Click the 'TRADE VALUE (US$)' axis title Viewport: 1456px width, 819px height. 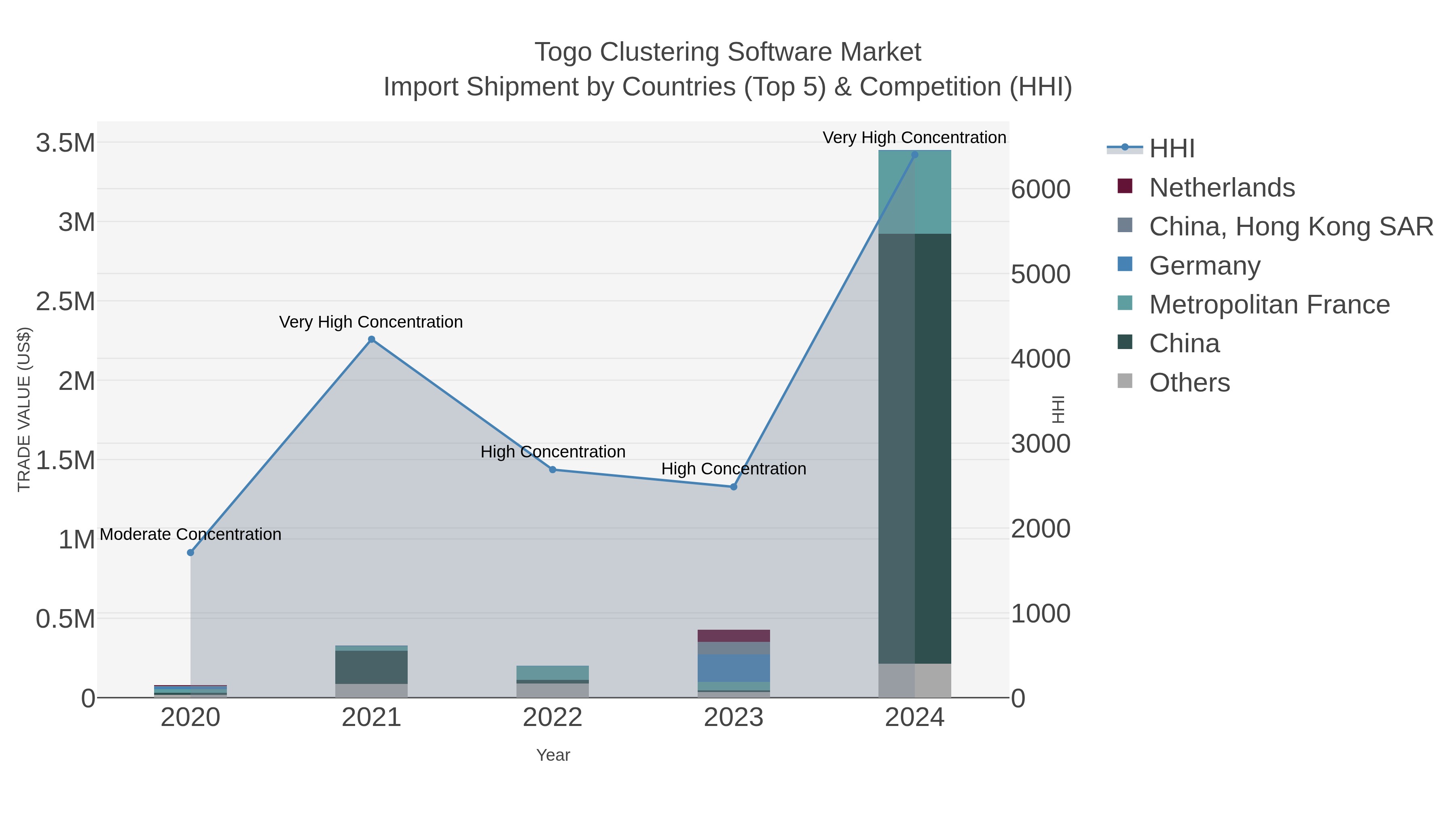coord(24,409)
